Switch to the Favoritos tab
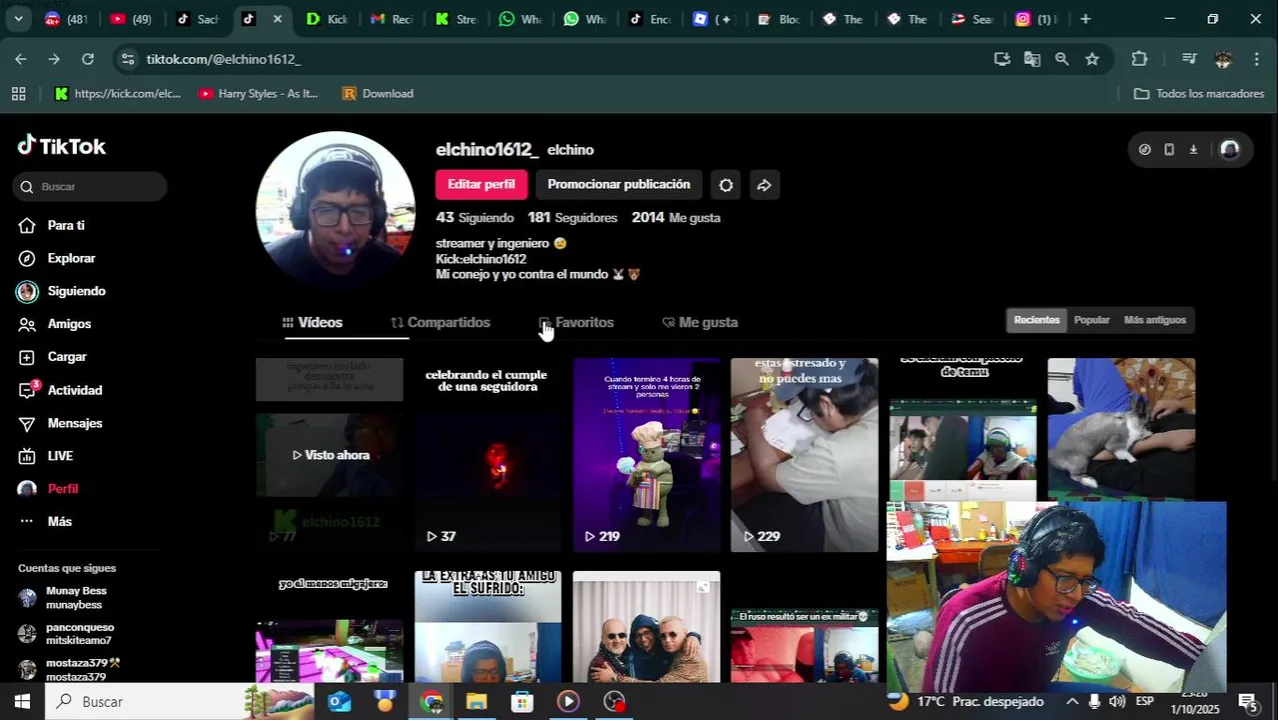 tap(576, 322)
